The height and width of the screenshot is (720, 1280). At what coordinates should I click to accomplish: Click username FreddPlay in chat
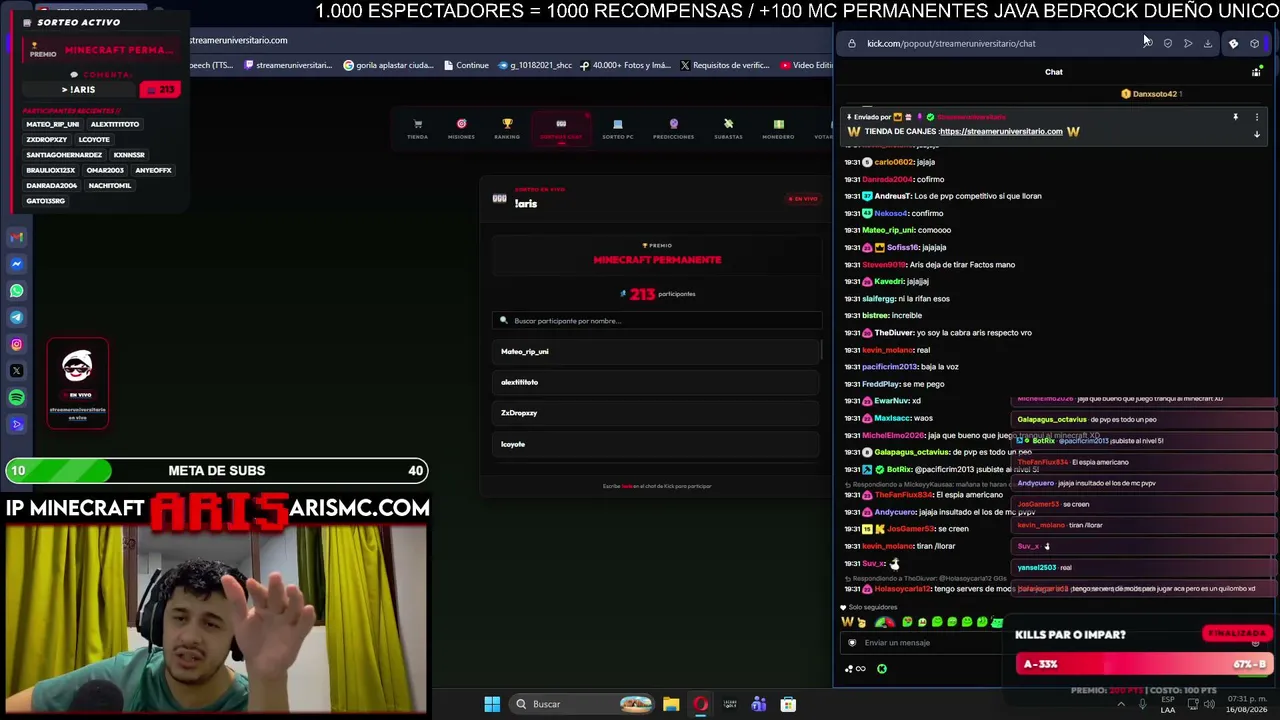click(x=881, y=384)
